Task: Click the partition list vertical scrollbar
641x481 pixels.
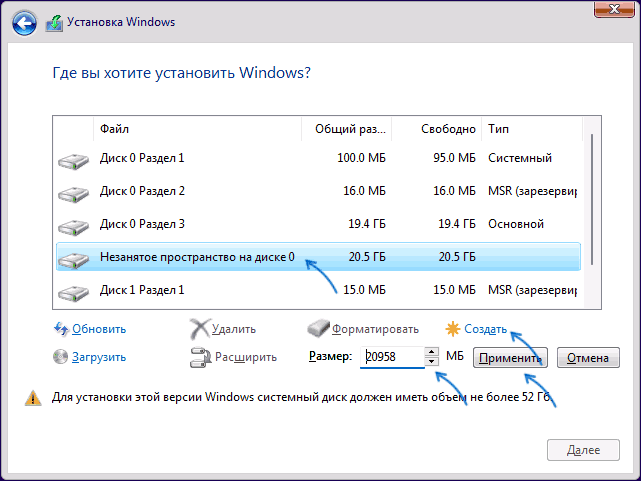Action: click(x=592, y=200)
